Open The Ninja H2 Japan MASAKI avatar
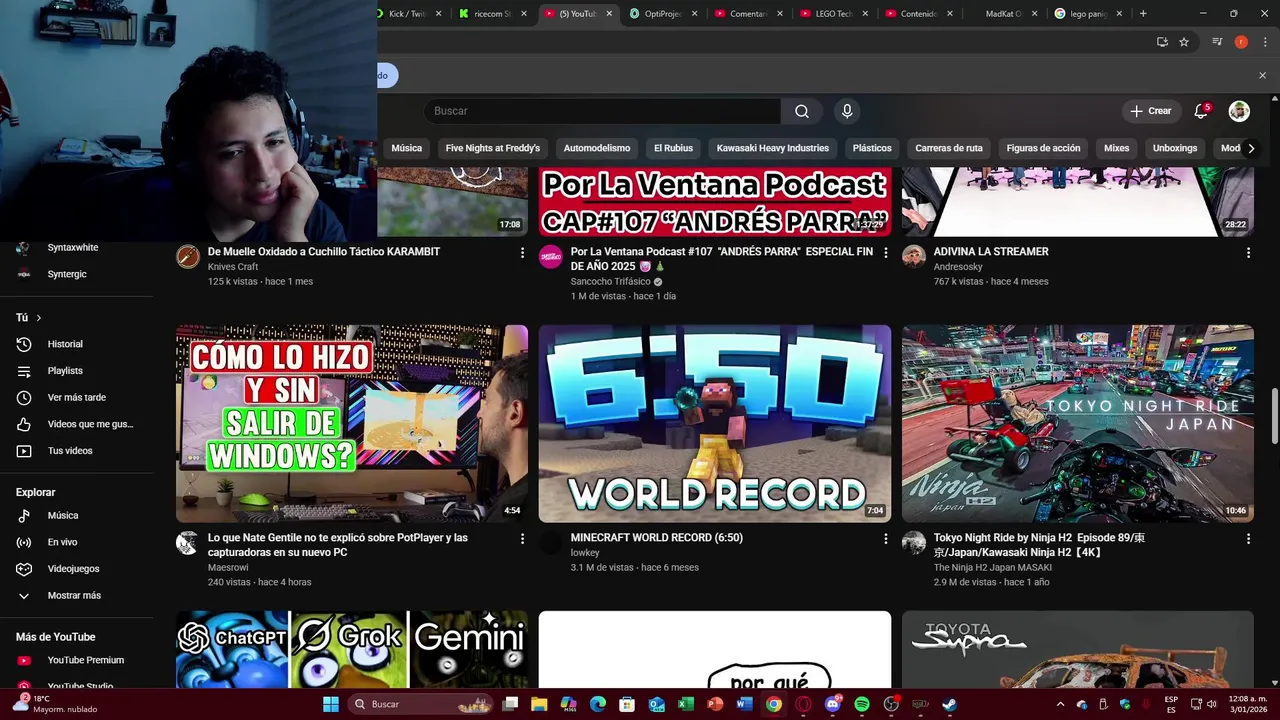The image size is (1280, 720). click(x=913, y=543)
